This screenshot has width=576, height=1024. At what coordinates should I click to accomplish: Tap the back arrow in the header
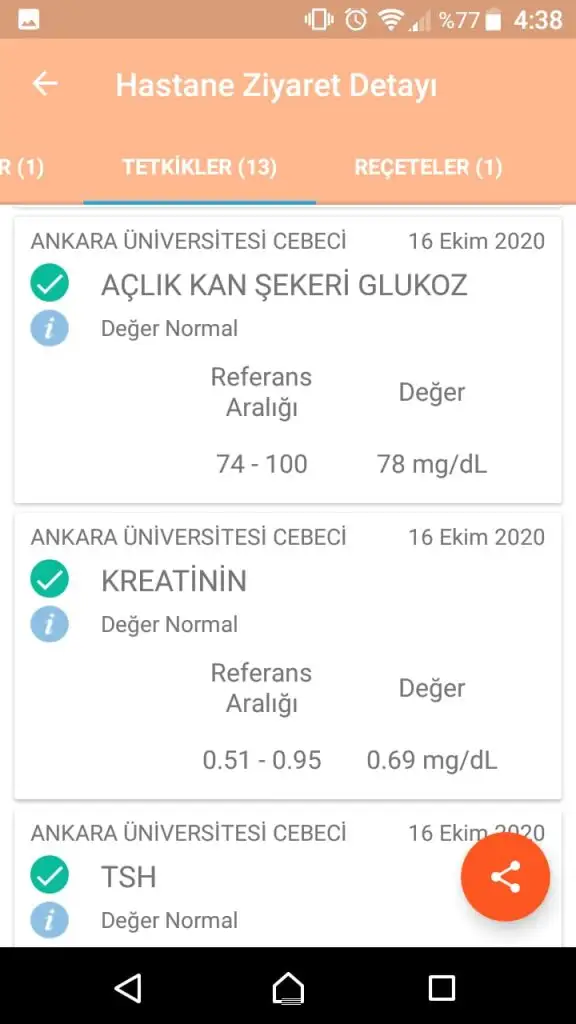45,84
